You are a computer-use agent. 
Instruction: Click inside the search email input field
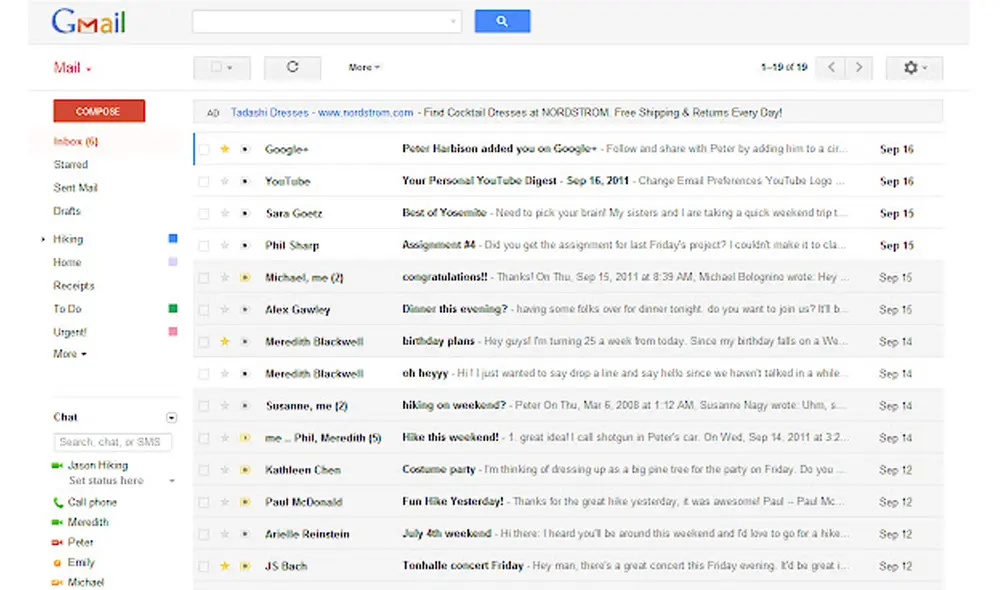320,21
